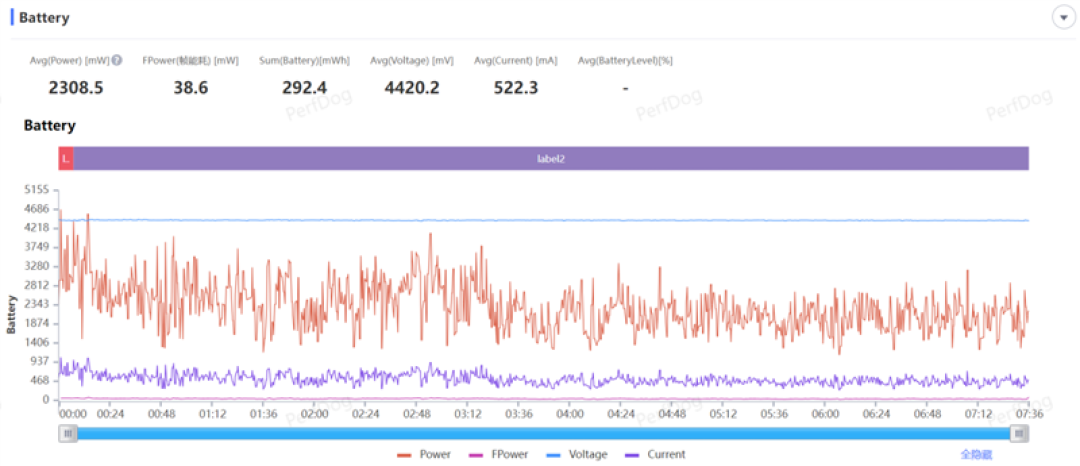
Task: Click the Sum(Battery) value 292.4
Action: point(304,87)
